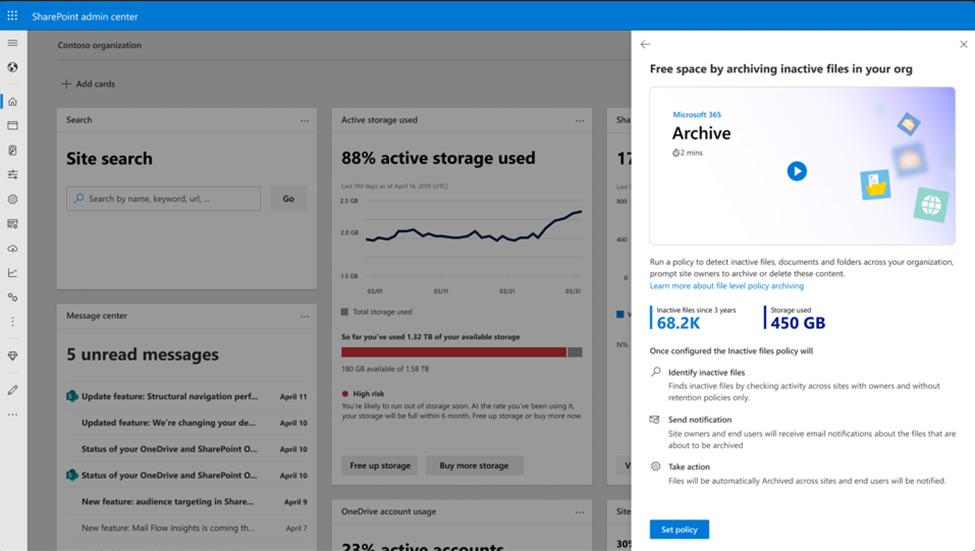The image size is (975, 551).
Task: Open the app launcher waffle icon
Action: pyautogui.click(x=12, y=16)
